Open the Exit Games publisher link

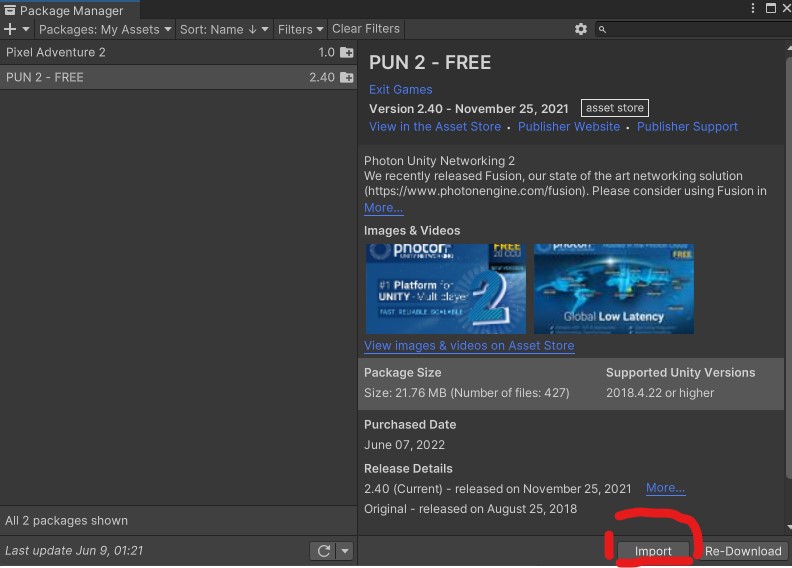[401, 89]
